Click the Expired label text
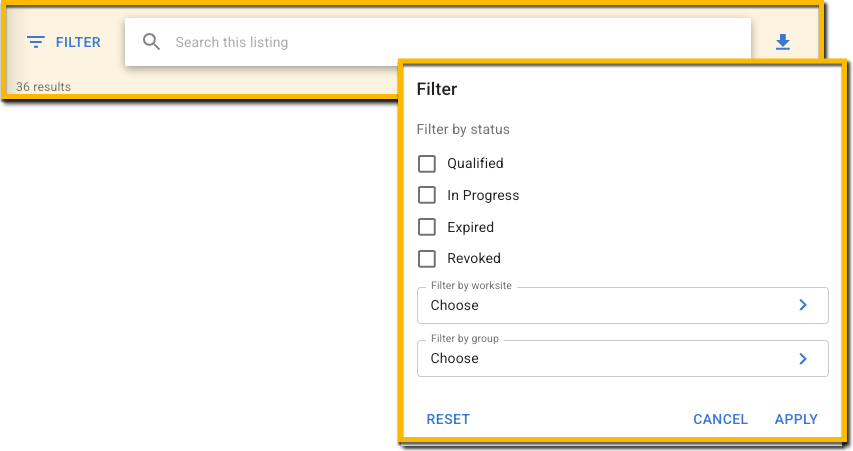The width and height of the screenshot is (853, 451). coord(470,227)
